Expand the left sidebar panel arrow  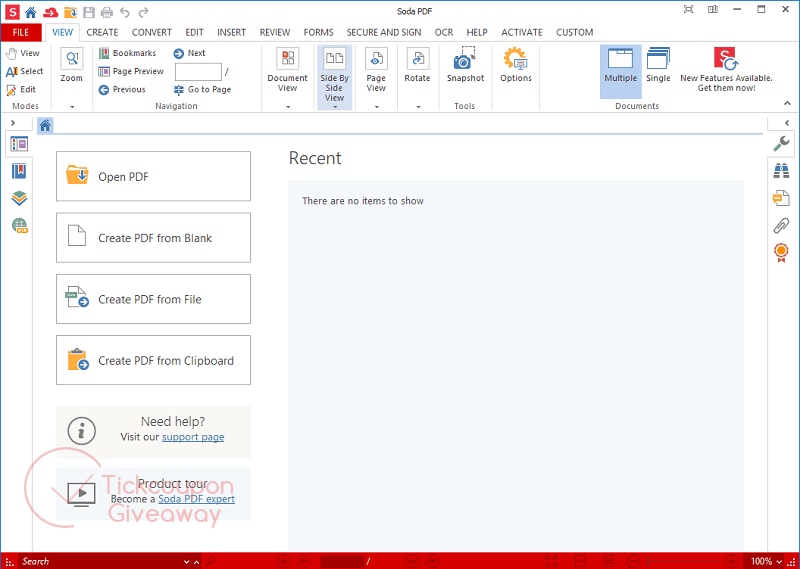tap(13, 123)
